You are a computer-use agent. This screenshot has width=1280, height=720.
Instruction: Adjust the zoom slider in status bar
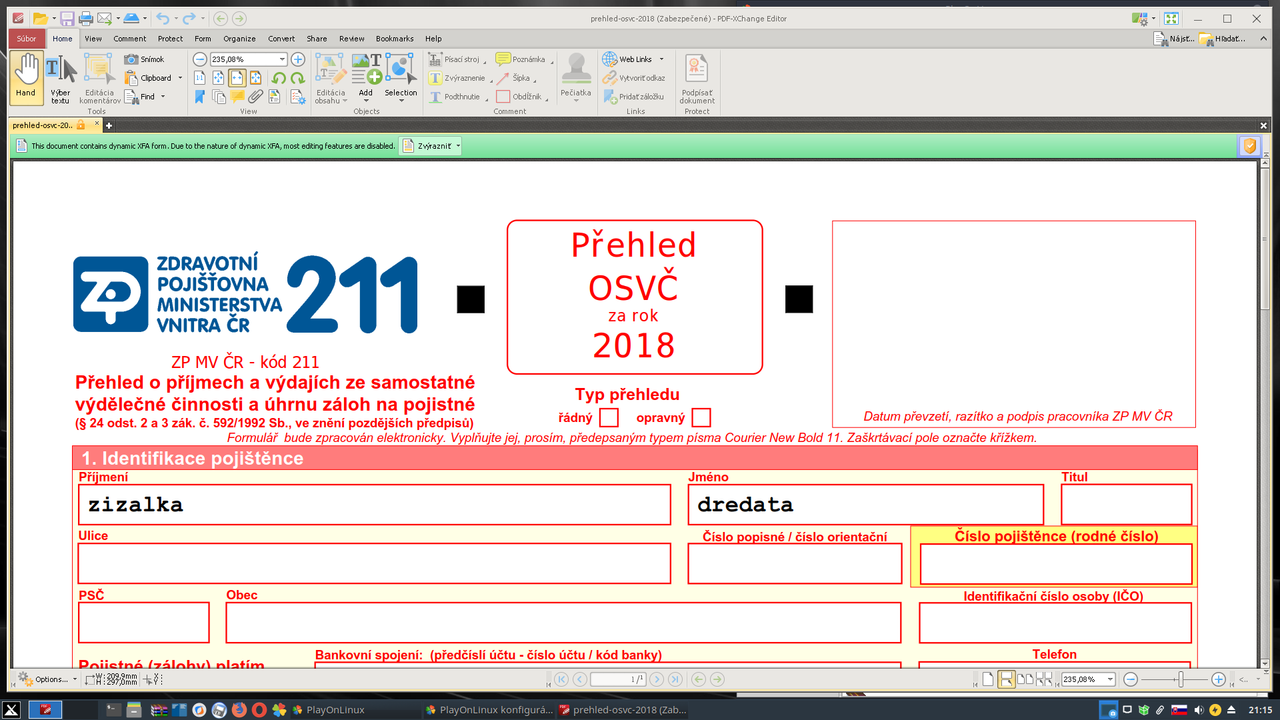(1180, 679)
